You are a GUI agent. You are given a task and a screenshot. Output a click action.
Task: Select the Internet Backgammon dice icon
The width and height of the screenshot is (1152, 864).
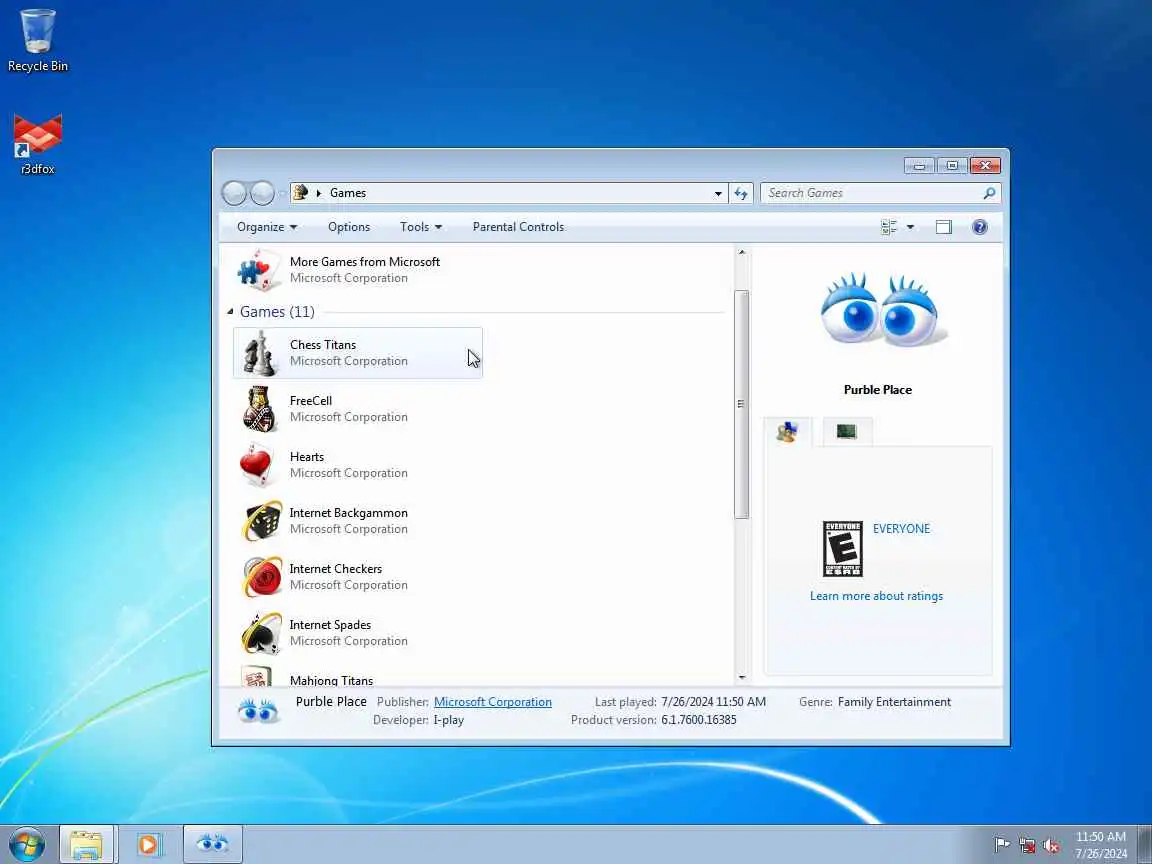tap(262, 521)
